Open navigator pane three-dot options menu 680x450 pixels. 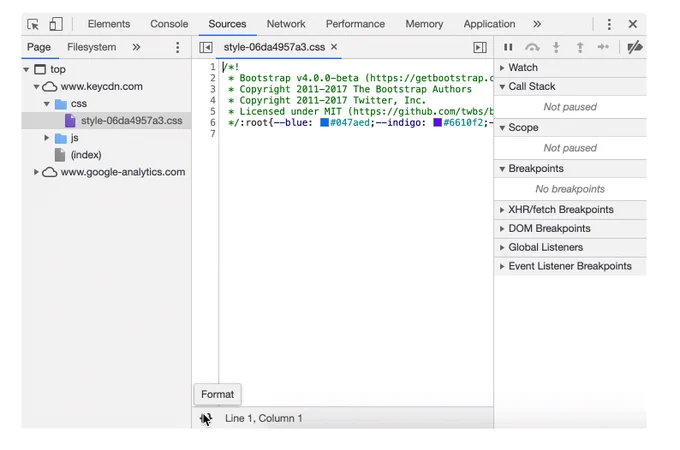[x=177, y=47]
